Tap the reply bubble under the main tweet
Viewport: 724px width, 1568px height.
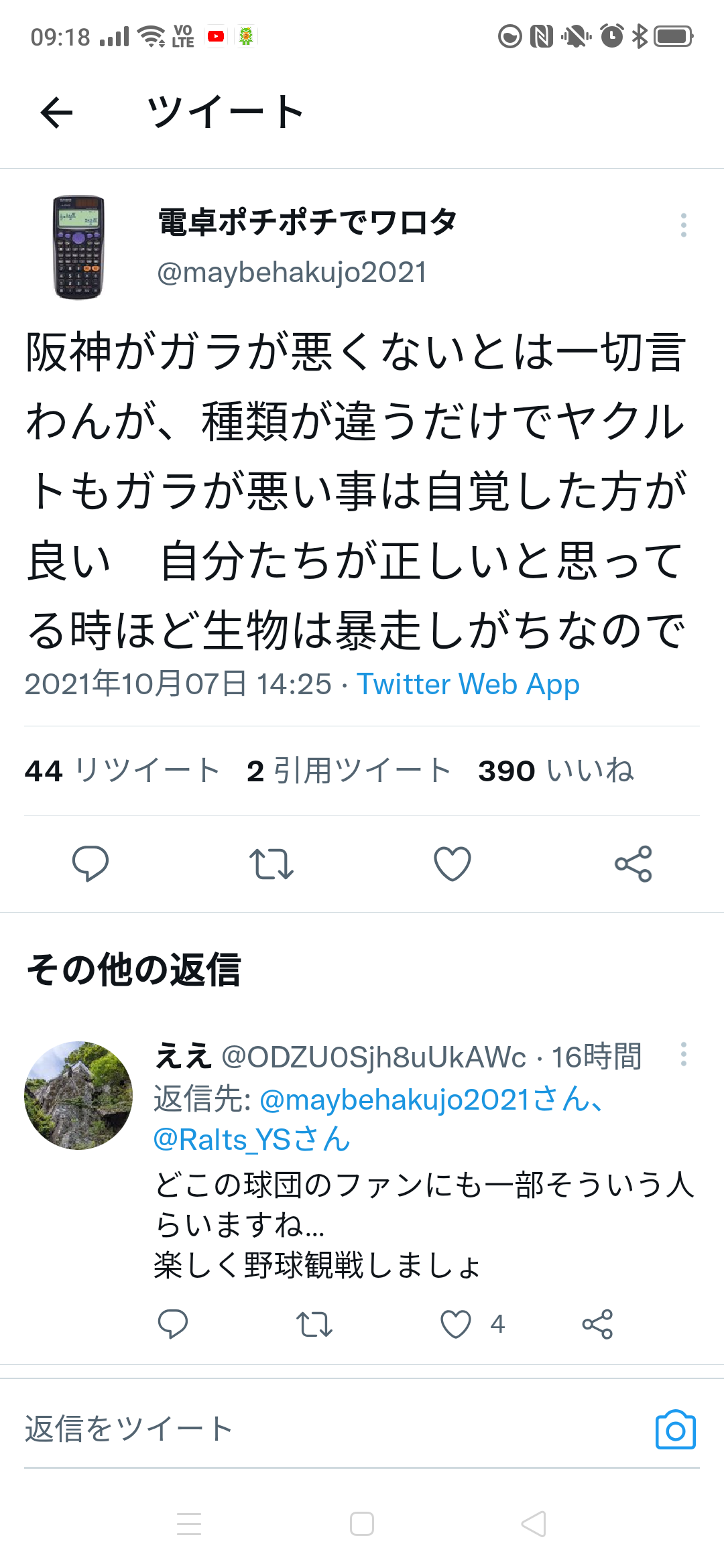pos(90,863)
